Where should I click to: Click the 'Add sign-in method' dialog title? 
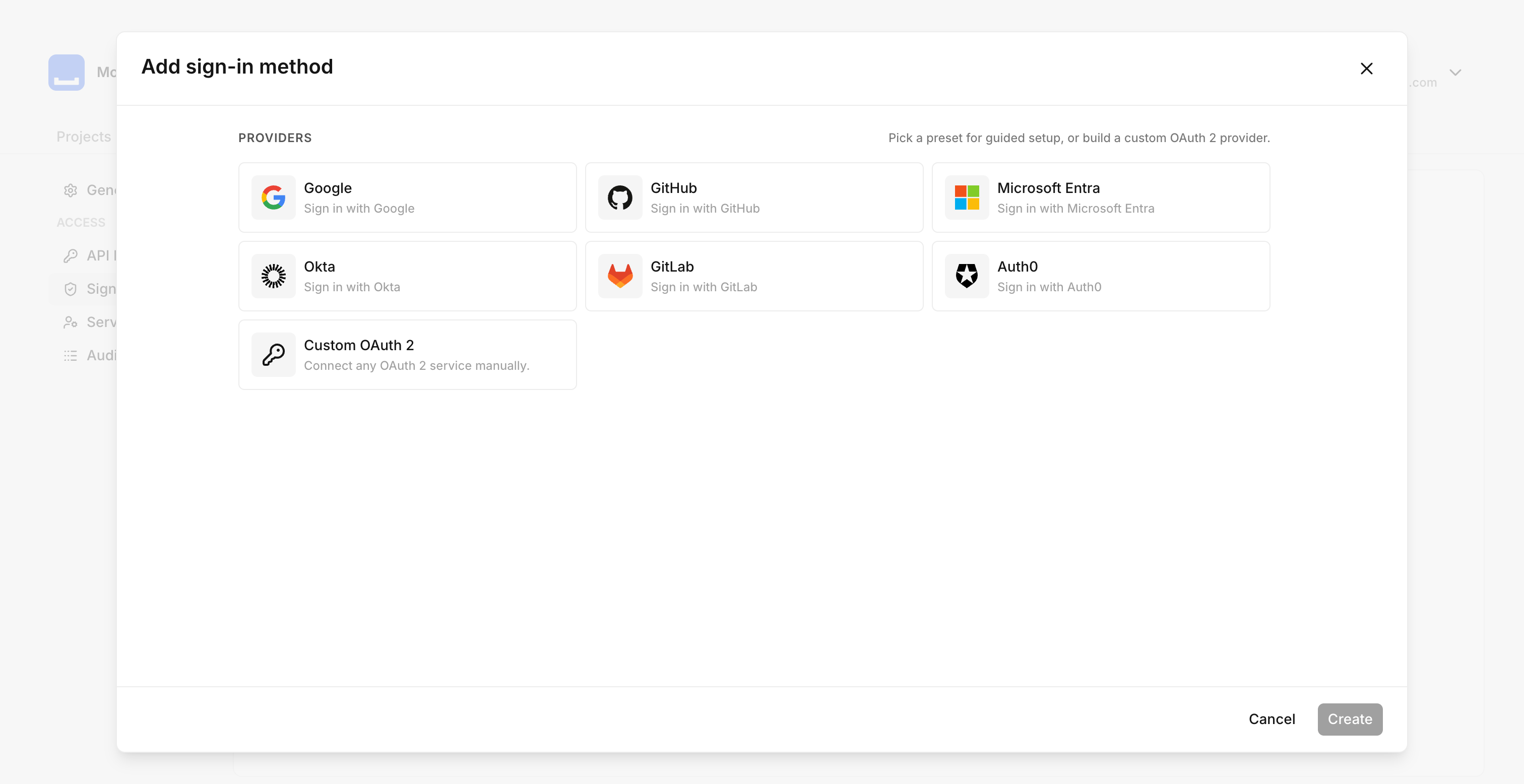tap(237, 67)
